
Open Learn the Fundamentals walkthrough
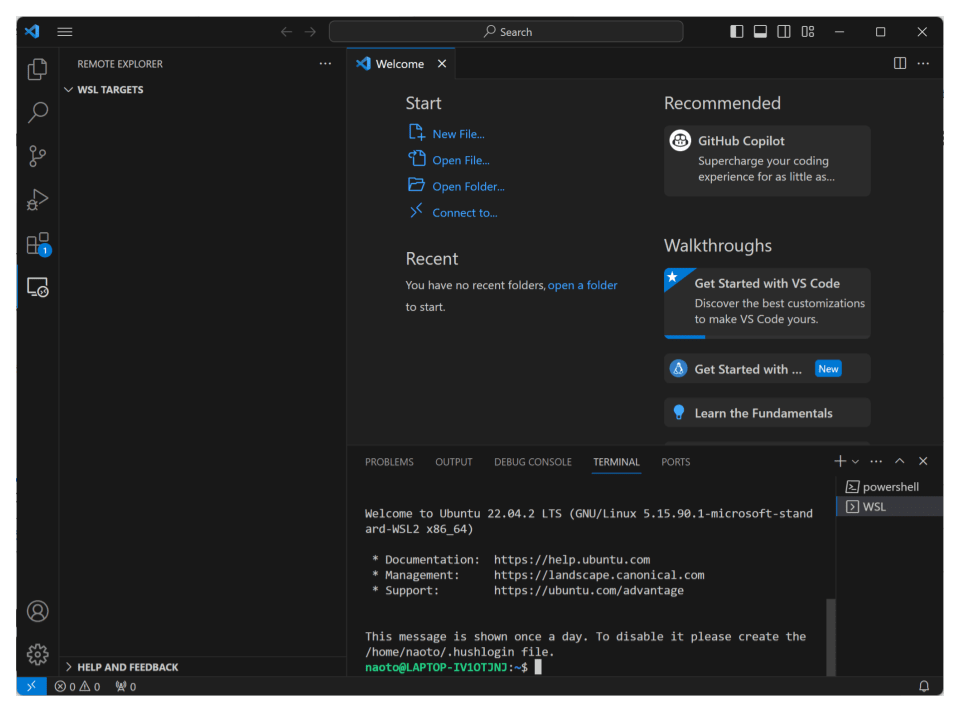click(767, 413)
